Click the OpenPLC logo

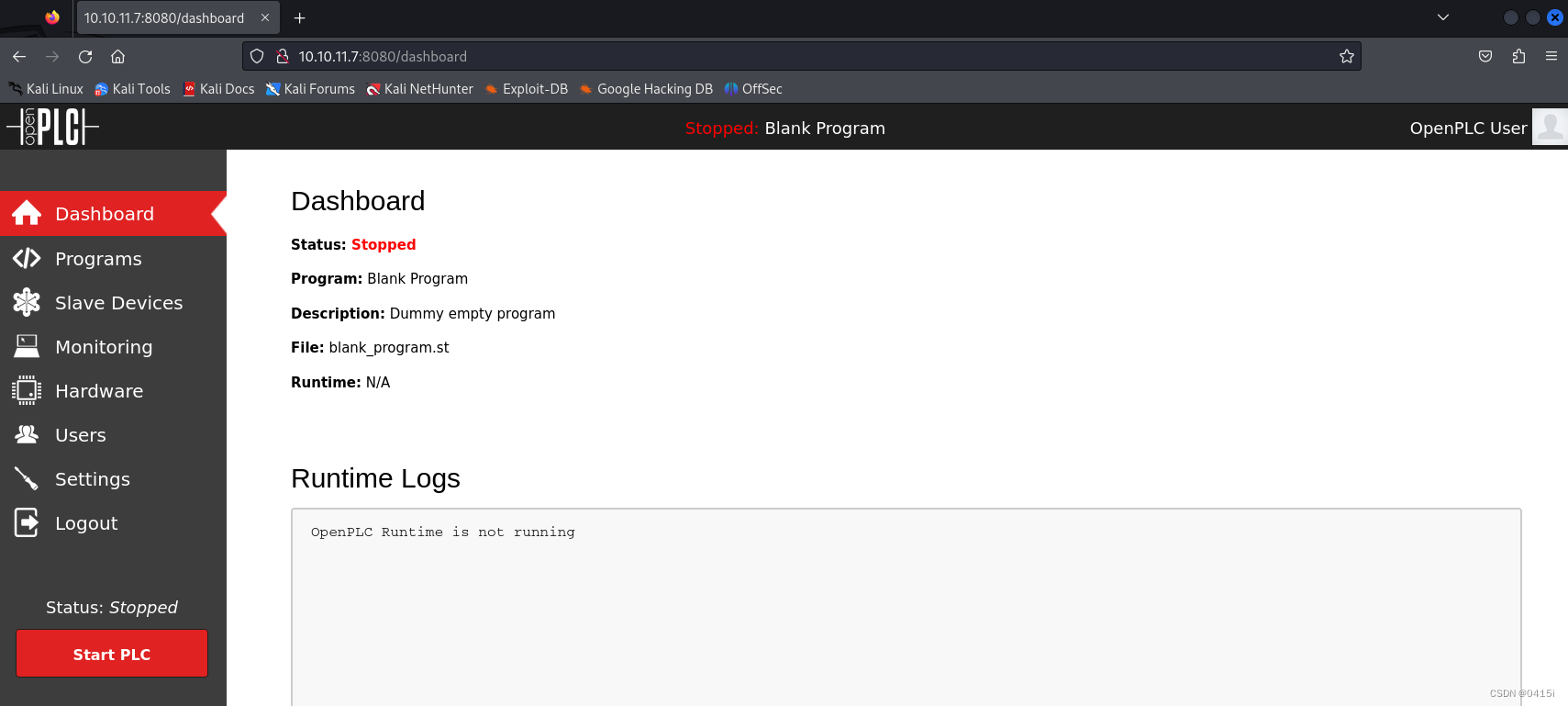point(52,127)
